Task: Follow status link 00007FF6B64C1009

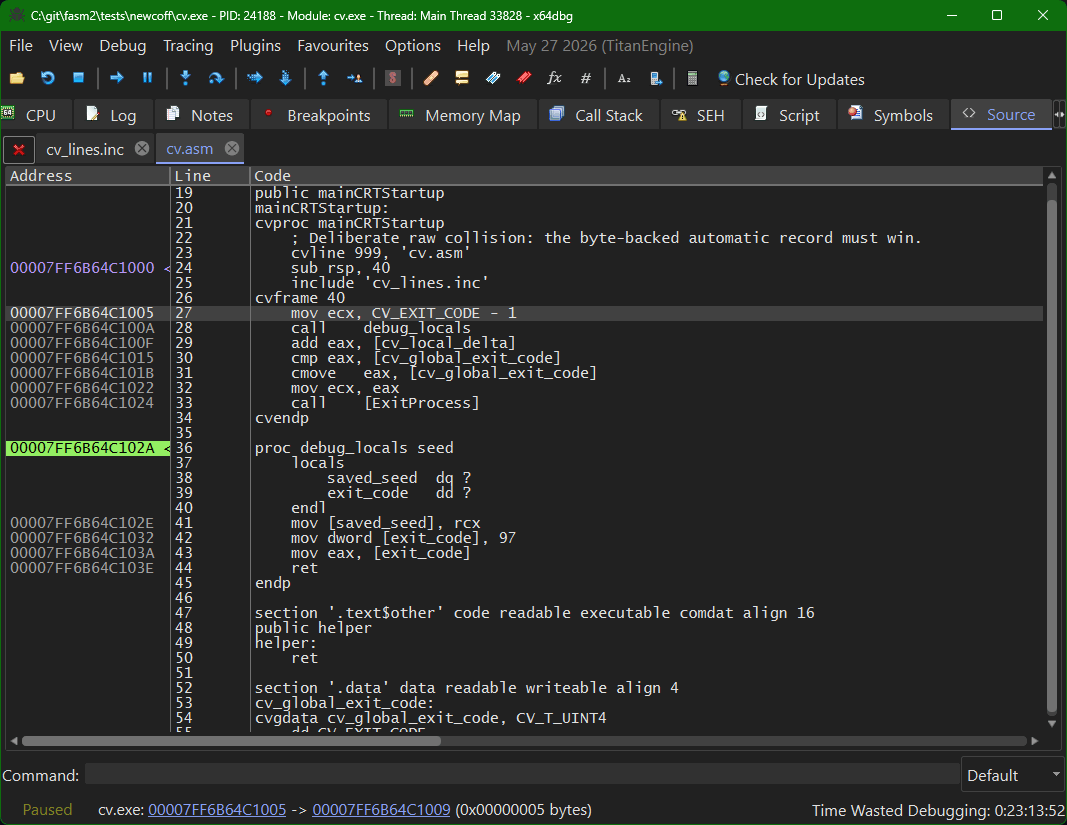Action: tap(381, 810)
